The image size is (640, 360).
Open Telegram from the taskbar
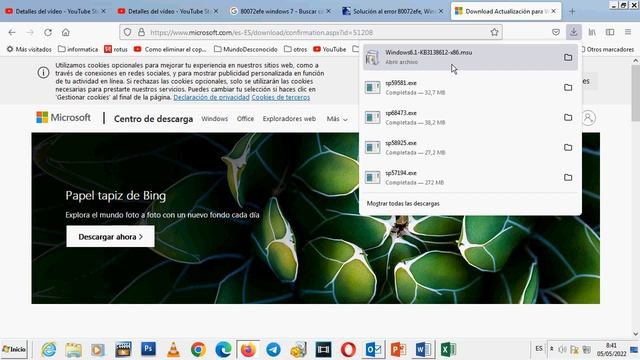tap(273, 350)
